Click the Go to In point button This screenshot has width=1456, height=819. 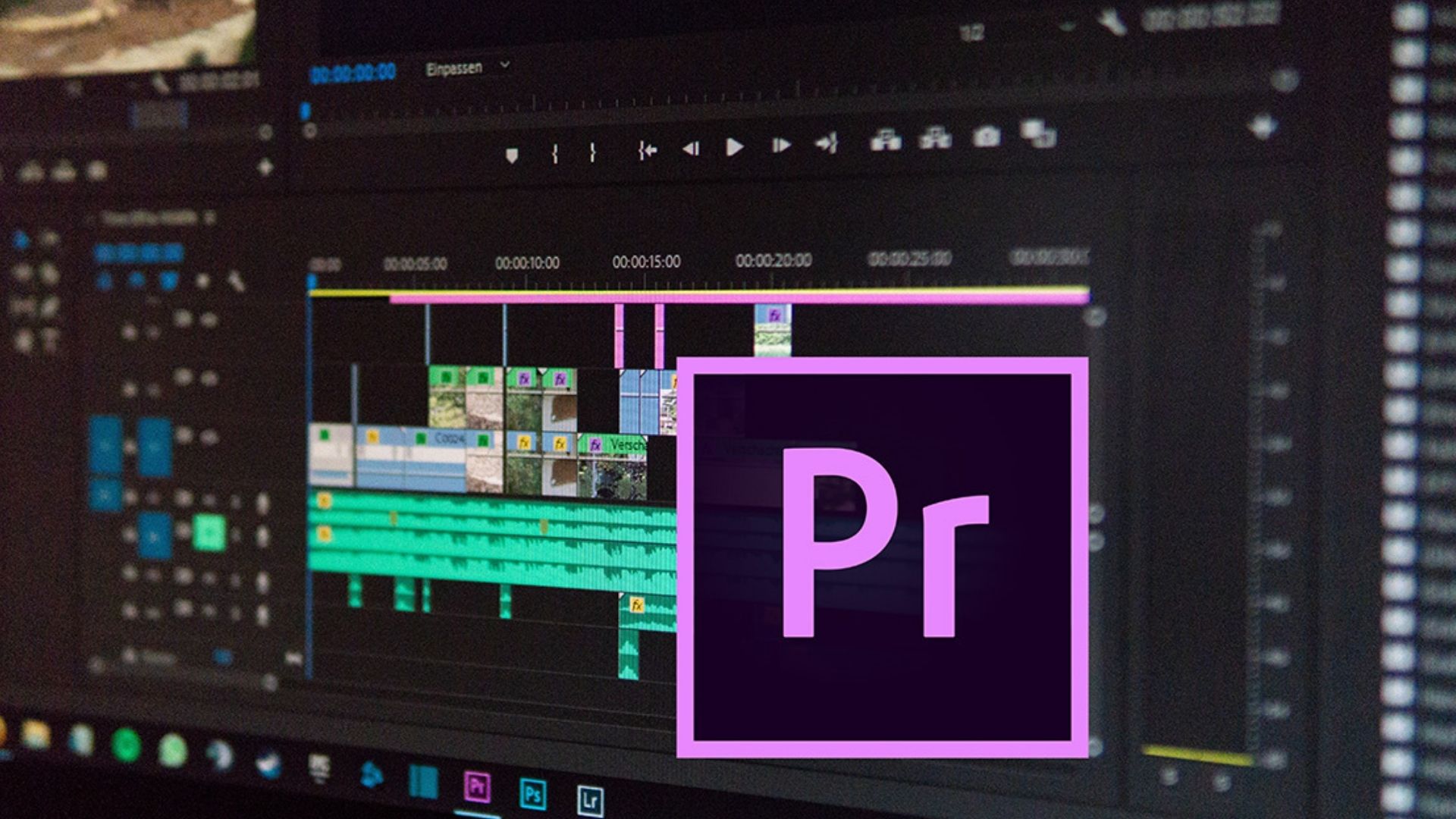647,151
